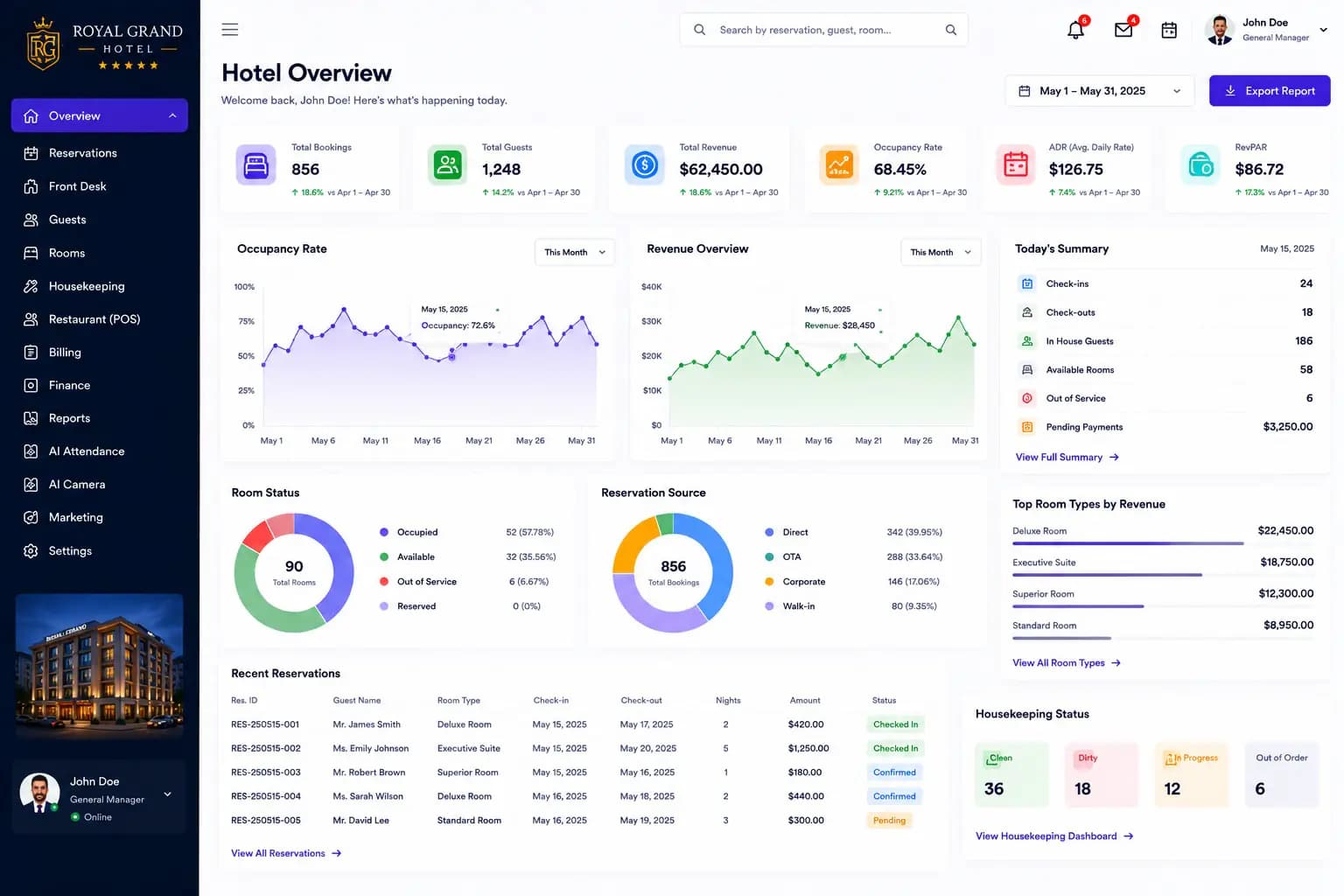Open Reports in the sidebar
Image resolution: width=1344 pixels, height=896 pixels.
pos(100,418)
